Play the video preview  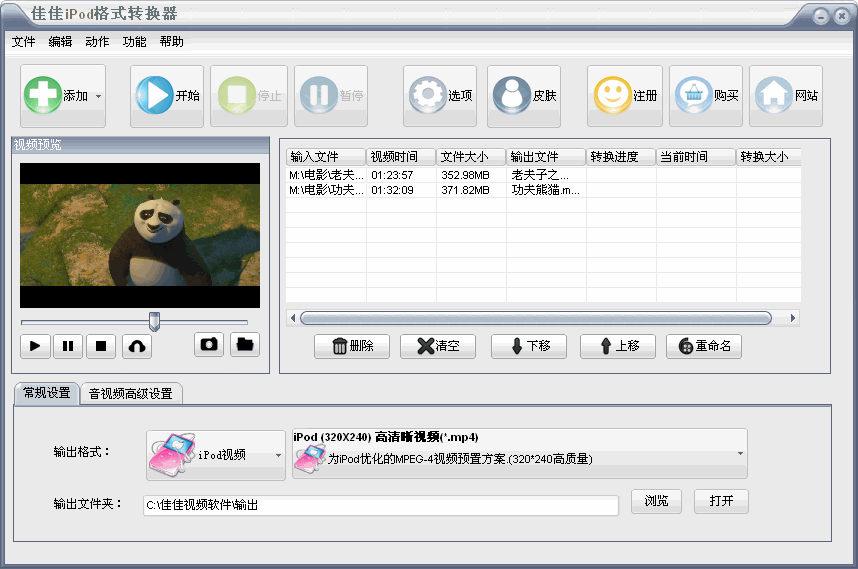point(35,346)
